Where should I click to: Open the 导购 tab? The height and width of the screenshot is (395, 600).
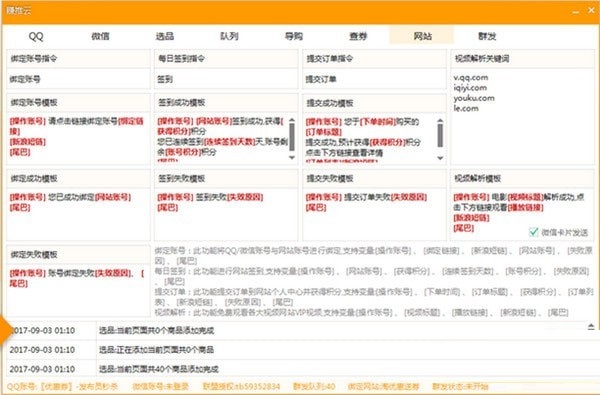point(293,36)
